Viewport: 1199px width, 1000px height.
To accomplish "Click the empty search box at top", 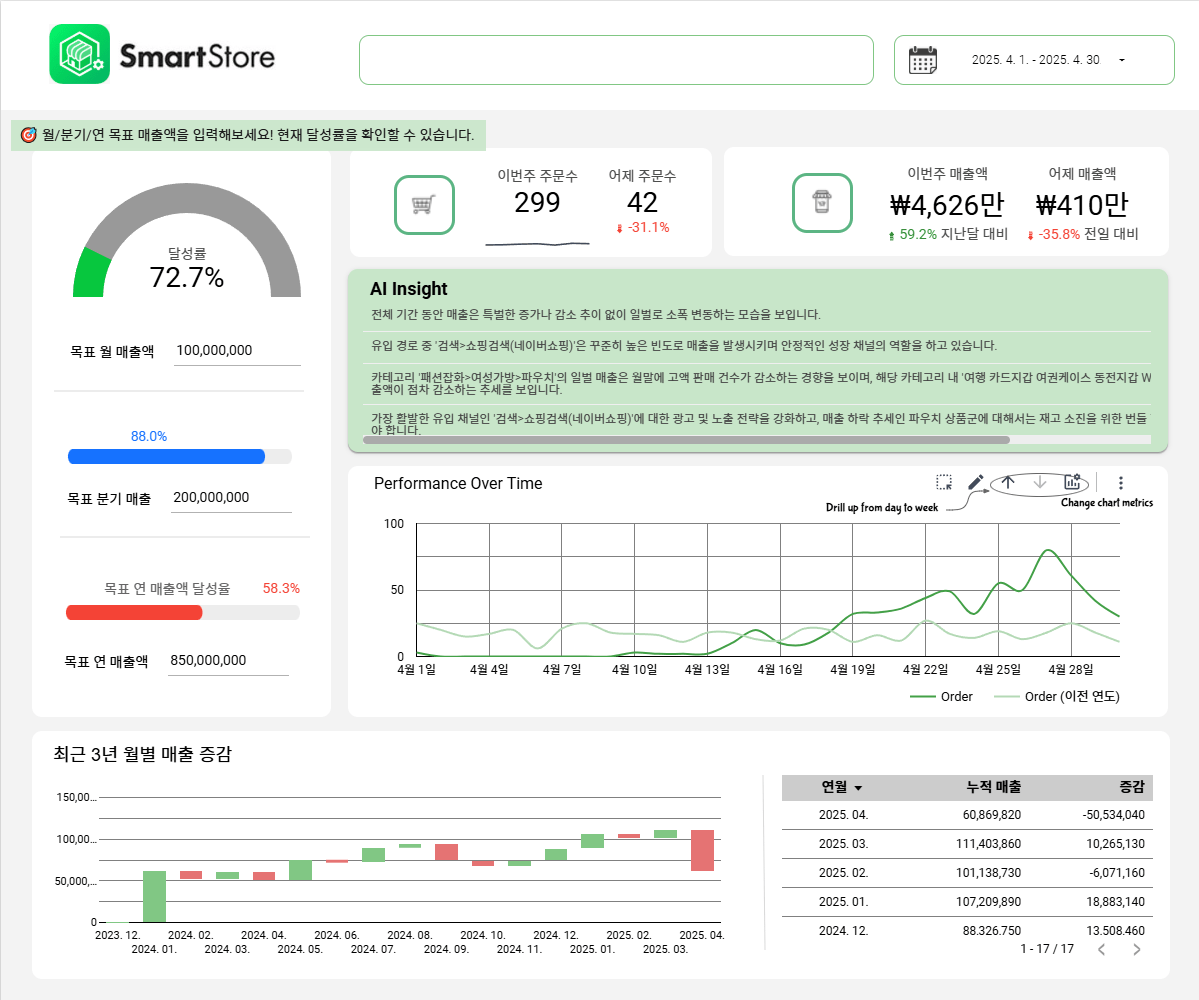I will point(616,60).
